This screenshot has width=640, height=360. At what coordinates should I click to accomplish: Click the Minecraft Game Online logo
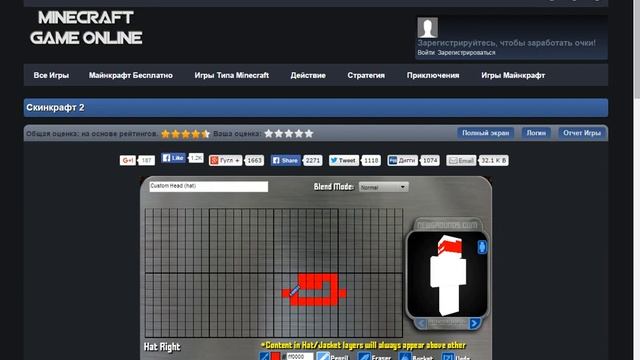(x=86, y=28)
